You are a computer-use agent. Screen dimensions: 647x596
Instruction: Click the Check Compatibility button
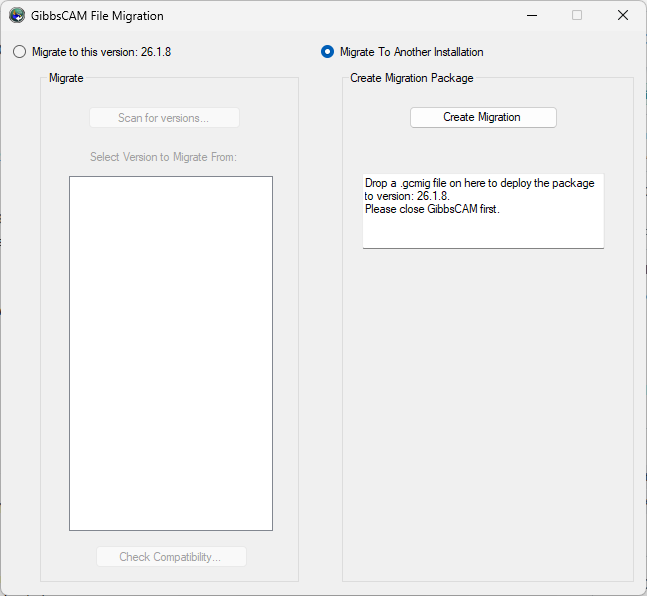pos(171,557)
